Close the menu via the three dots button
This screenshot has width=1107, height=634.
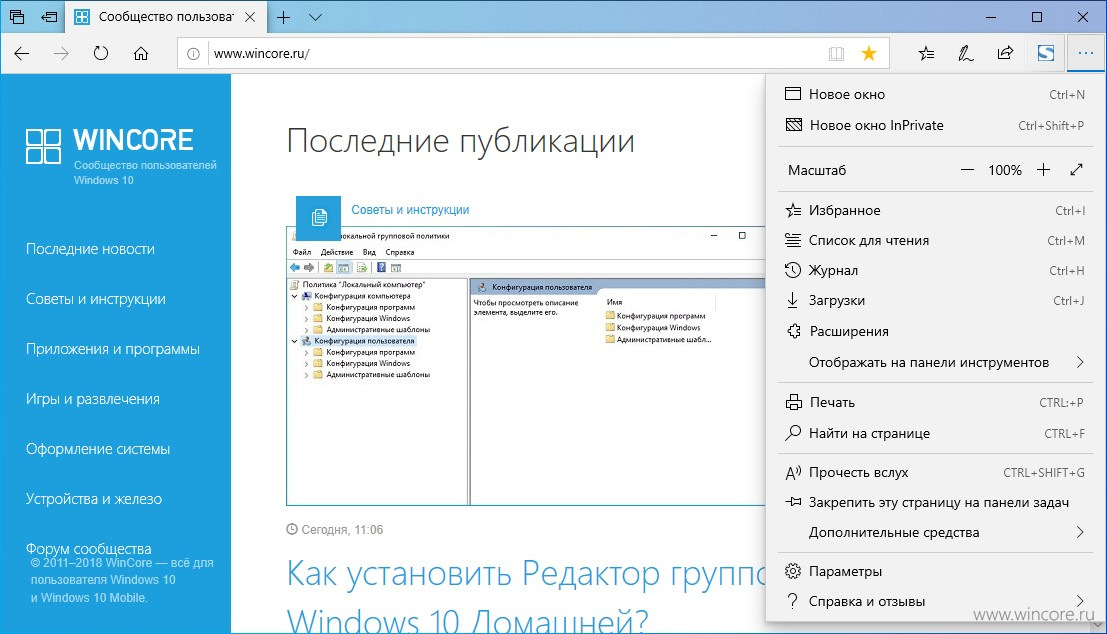(1086, 54)
